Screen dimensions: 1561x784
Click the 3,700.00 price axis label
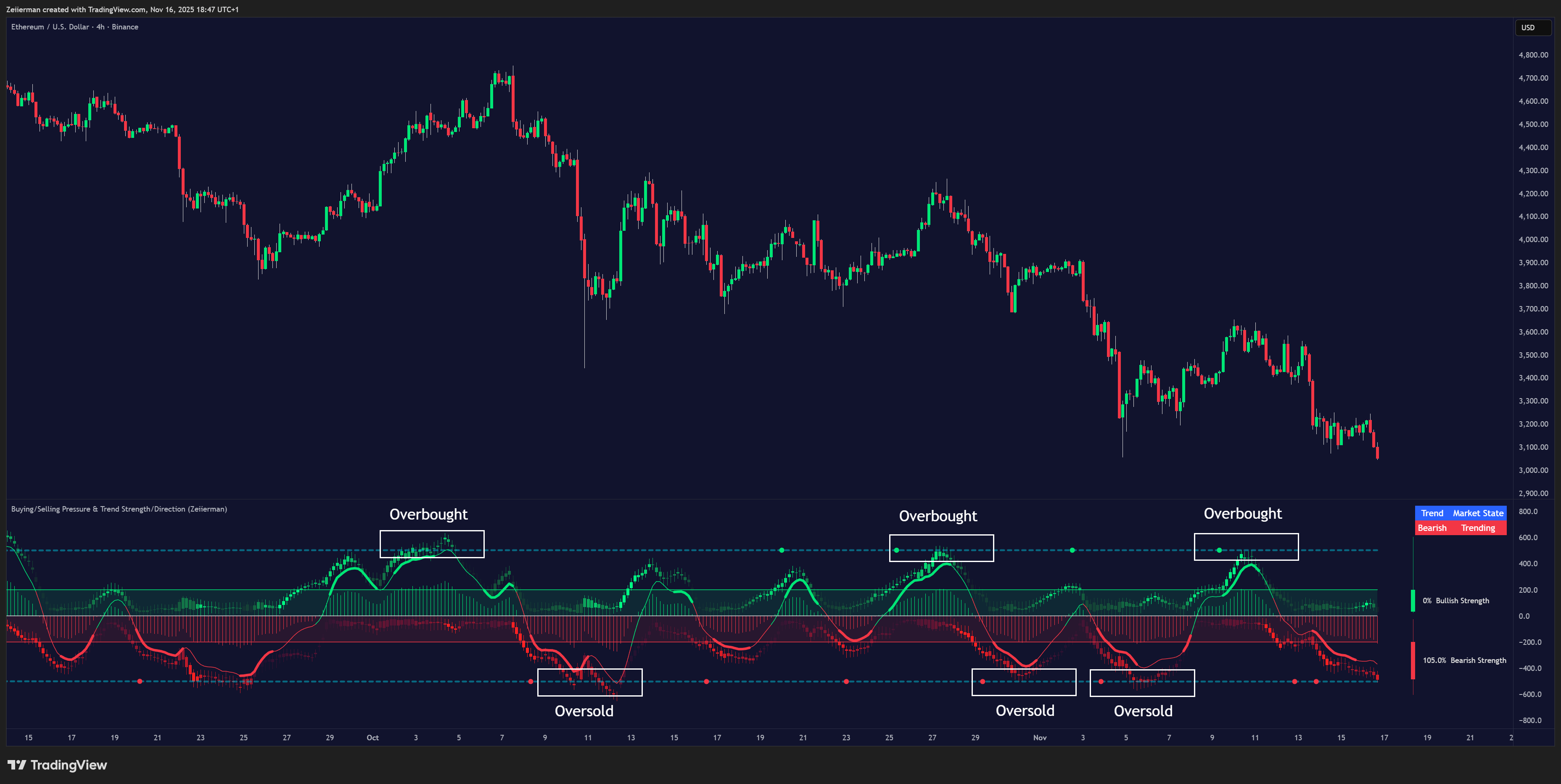point(1533,309)
